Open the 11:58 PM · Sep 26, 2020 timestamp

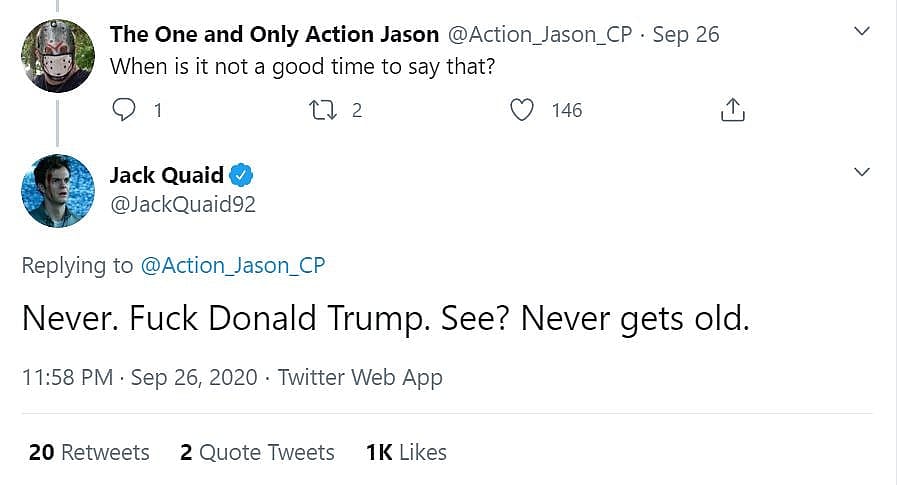pyautogui.click(x=139, y=377)
